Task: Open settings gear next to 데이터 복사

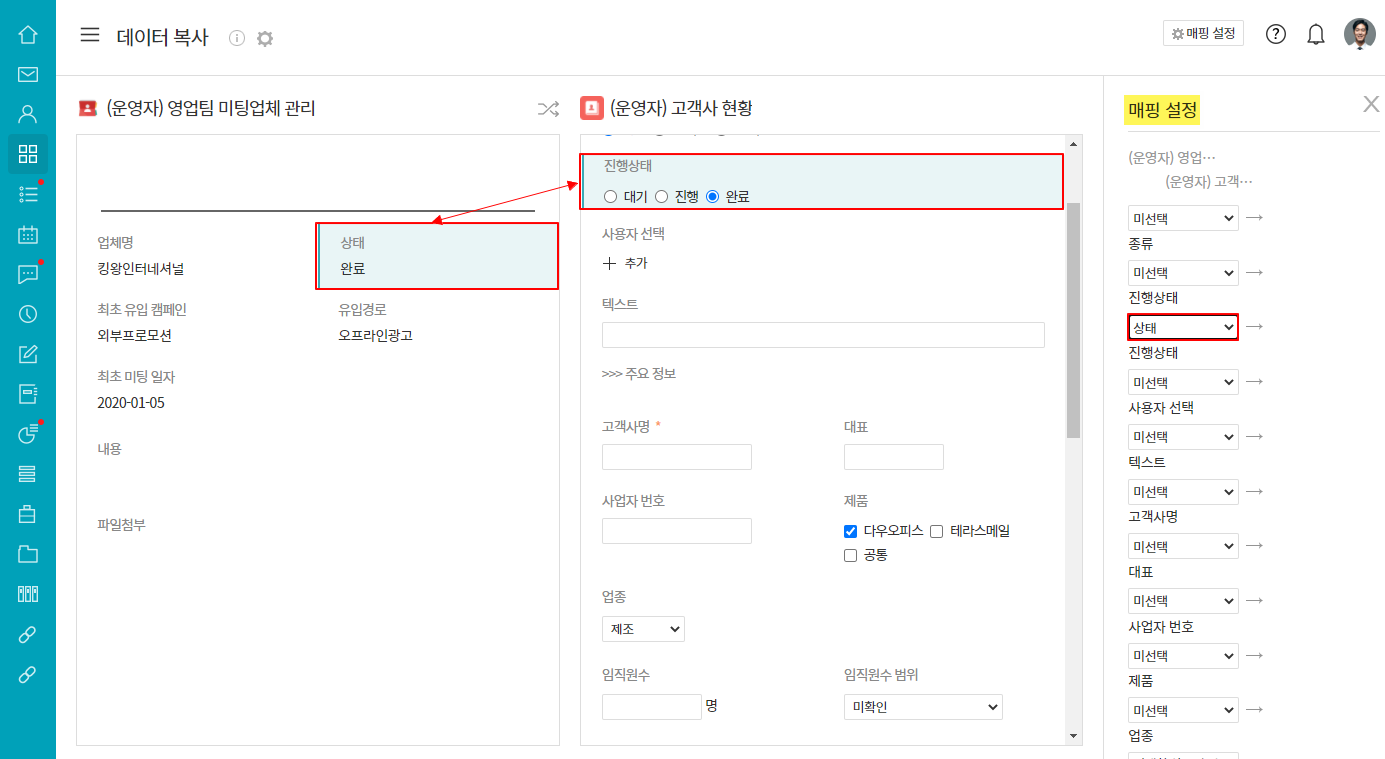Action: (x=264, y=38)
